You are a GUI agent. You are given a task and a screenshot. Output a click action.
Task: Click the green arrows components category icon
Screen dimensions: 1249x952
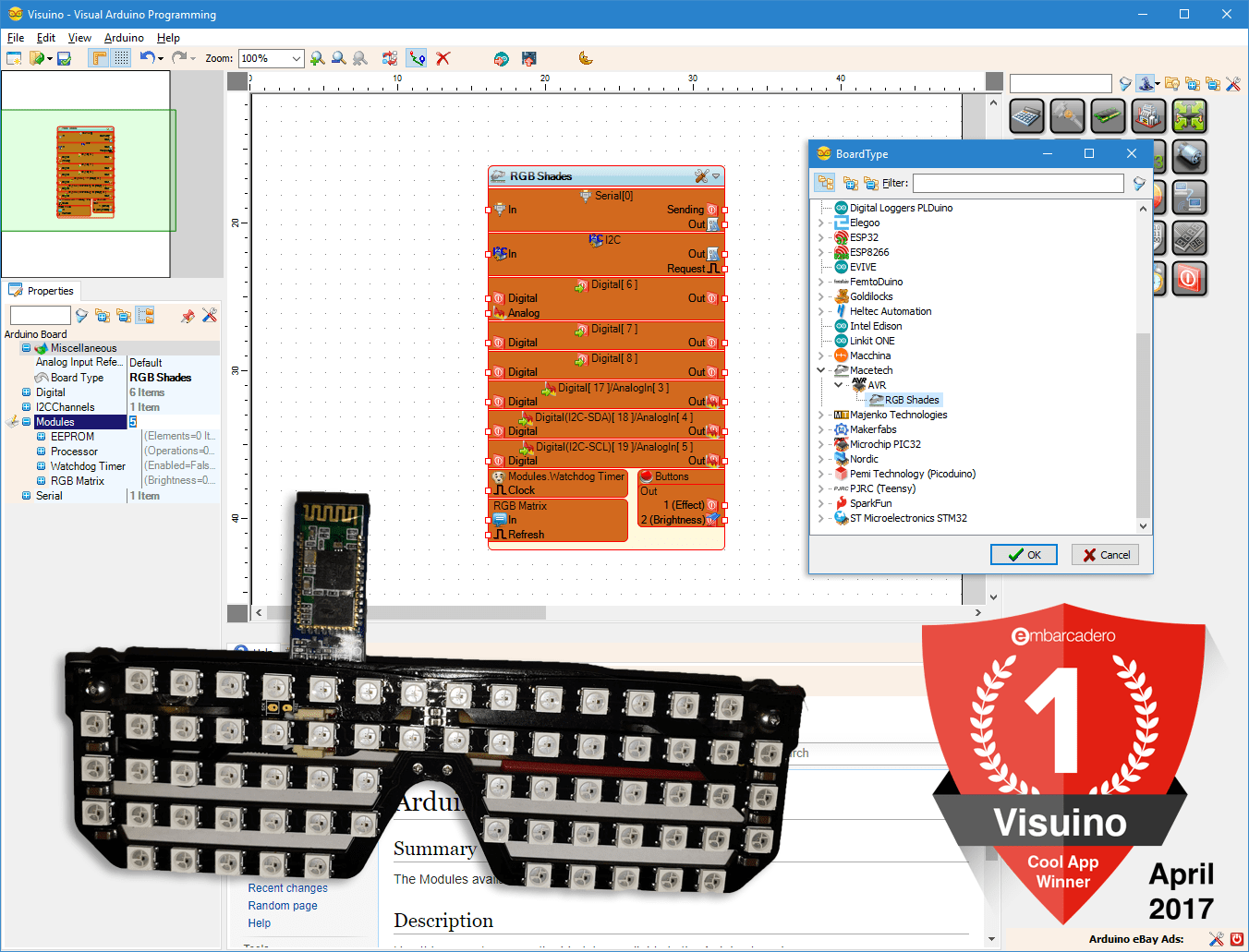[1190, 116]
